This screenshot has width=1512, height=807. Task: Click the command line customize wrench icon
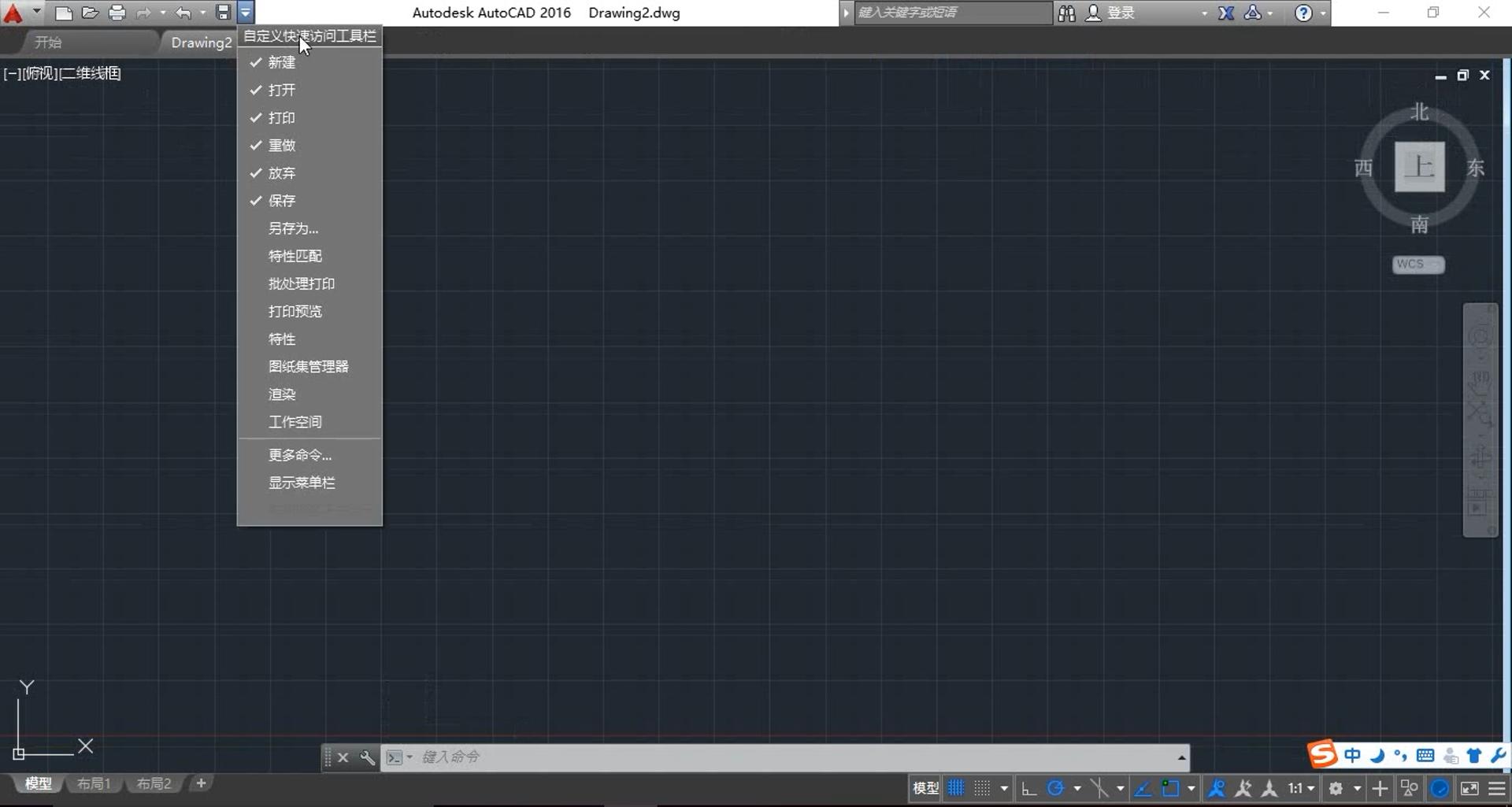[x=367, y=757]
